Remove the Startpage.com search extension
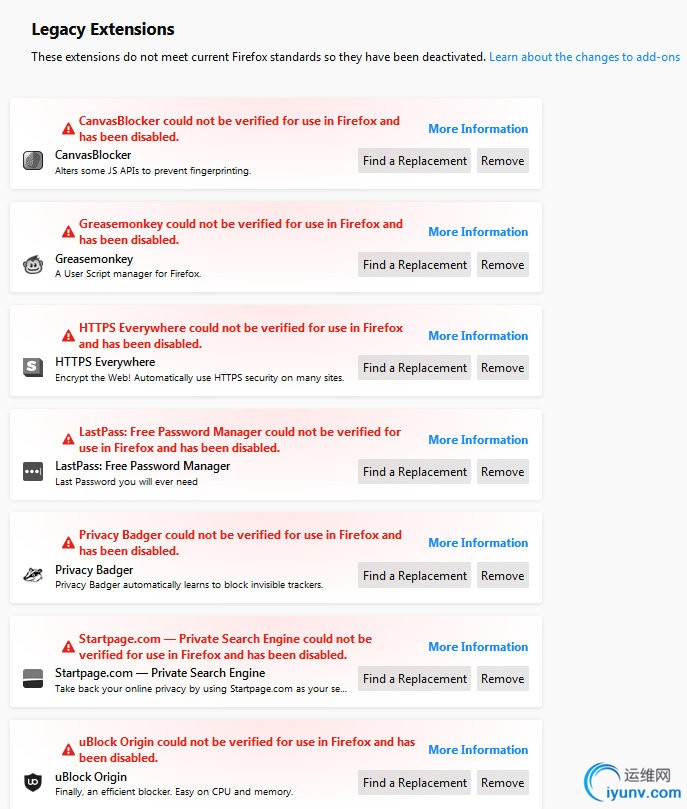The width and height of the screenshot is (687, 809). click(503, 679)
